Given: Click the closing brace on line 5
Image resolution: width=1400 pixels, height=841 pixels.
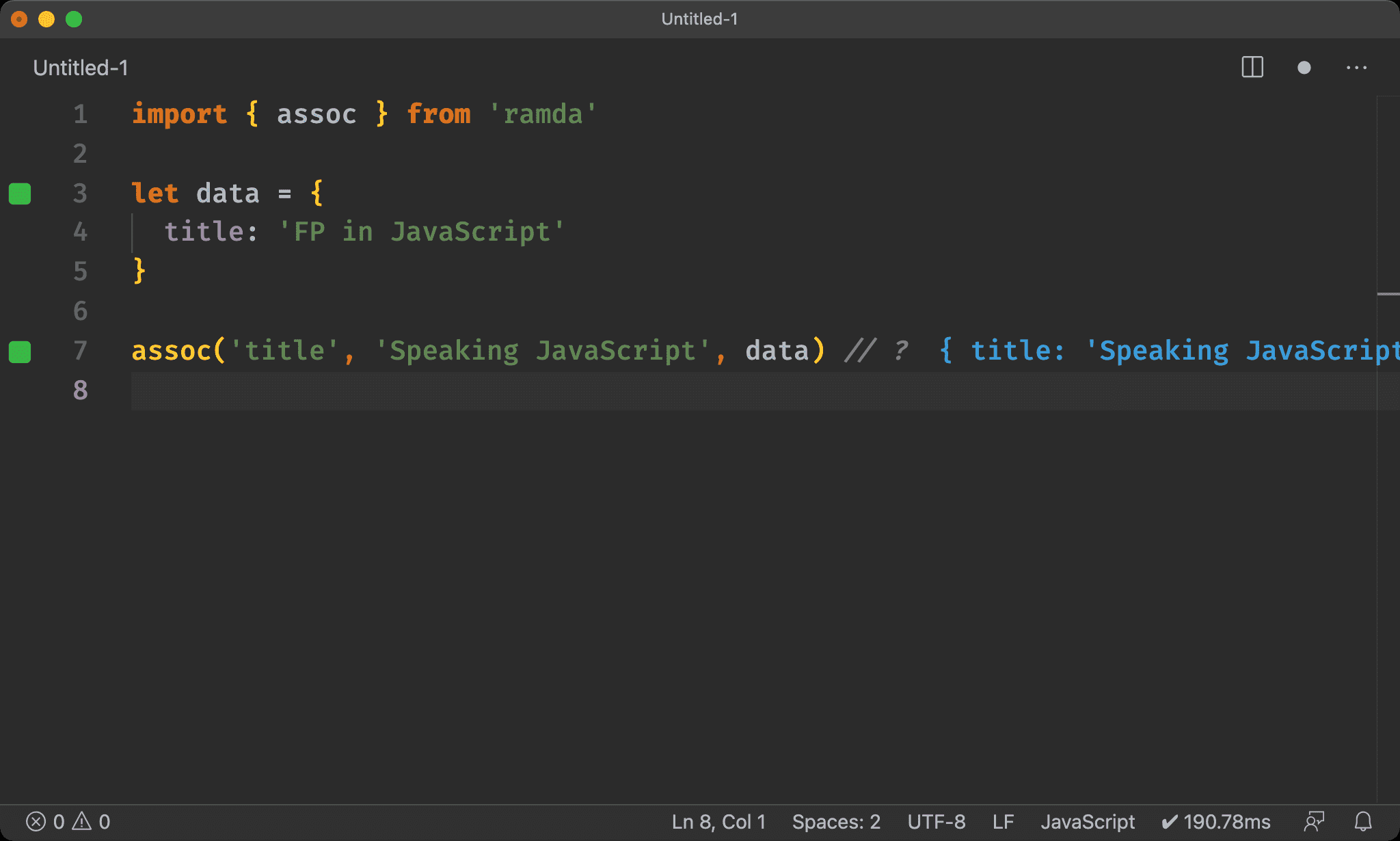Looking at the screenshot, I should [139, 271].
